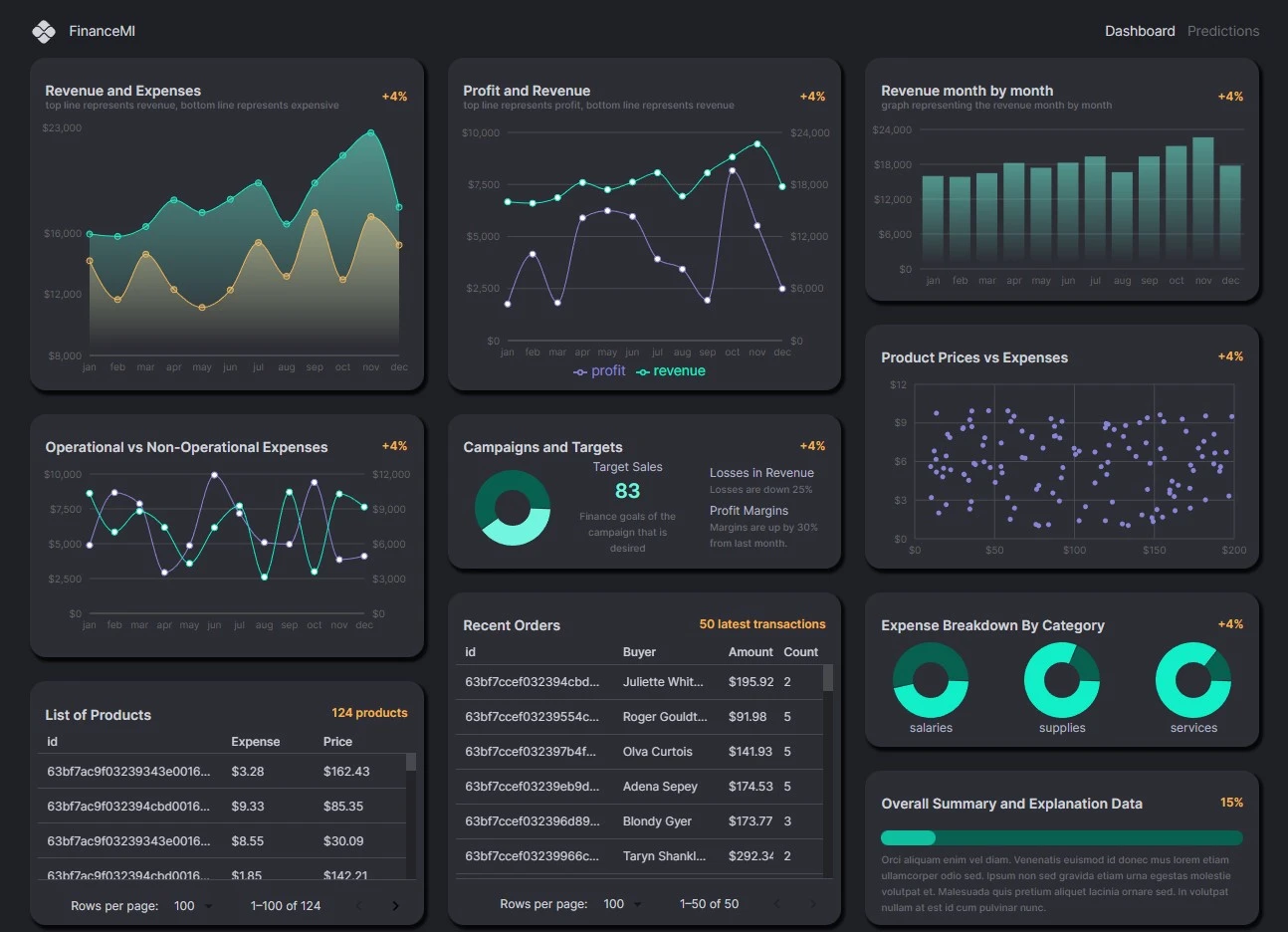Image resolution: width=1288 pixels, height=932 pixels.
Task: Click the salaries donut chart
Action: (931, 680)
